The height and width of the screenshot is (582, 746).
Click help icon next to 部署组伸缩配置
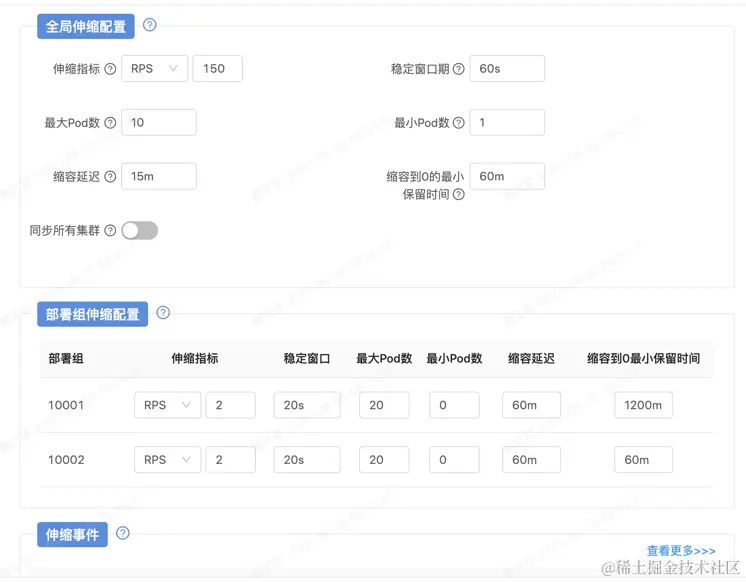coord(163,312)
